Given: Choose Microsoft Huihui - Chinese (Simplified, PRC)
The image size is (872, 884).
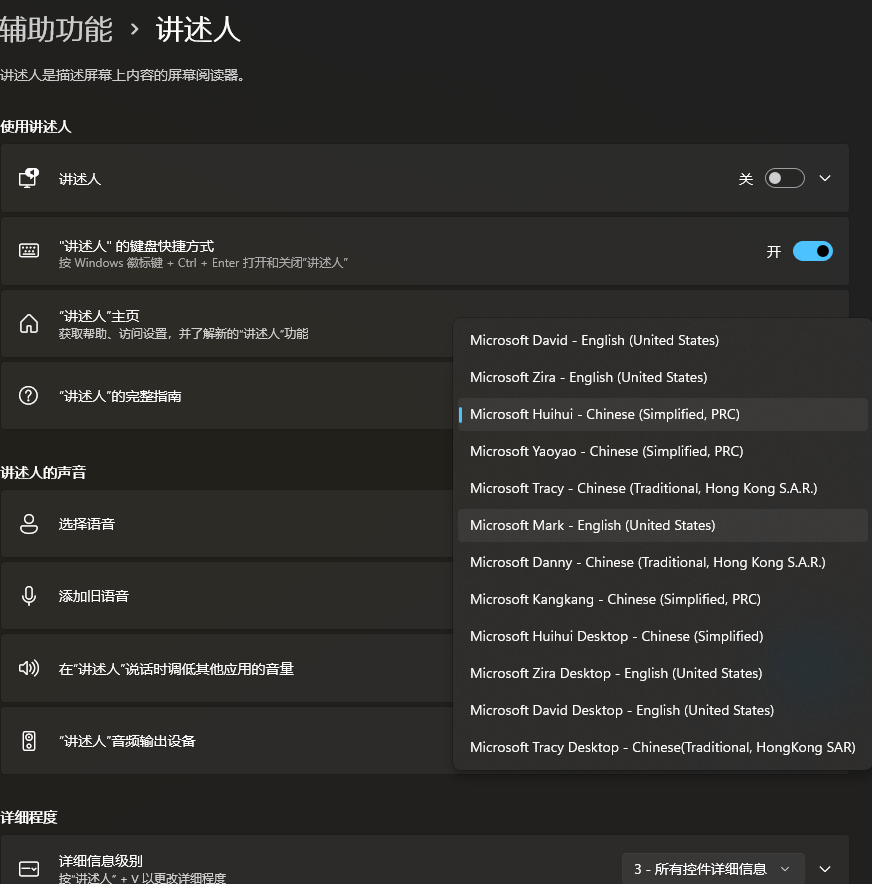Looking at the screenshot, I should pyautogui.click(x=662, y=414).
